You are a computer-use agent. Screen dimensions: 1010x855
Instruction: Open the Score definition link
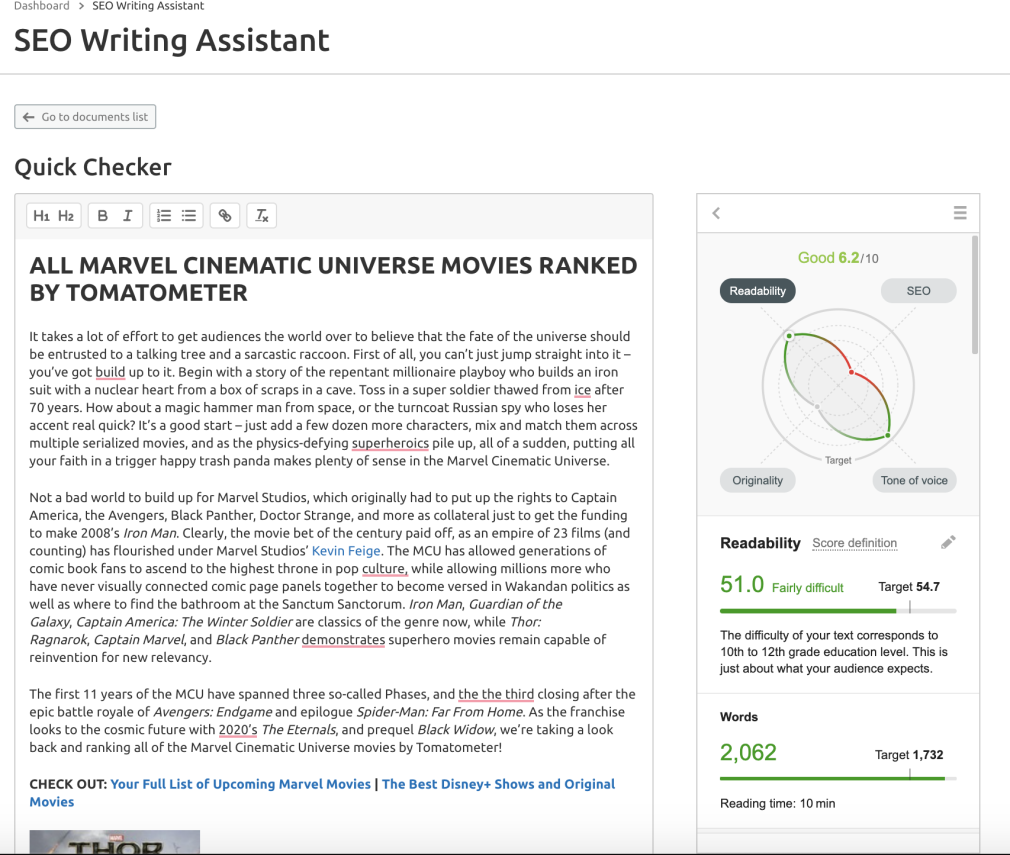(854, 543)
